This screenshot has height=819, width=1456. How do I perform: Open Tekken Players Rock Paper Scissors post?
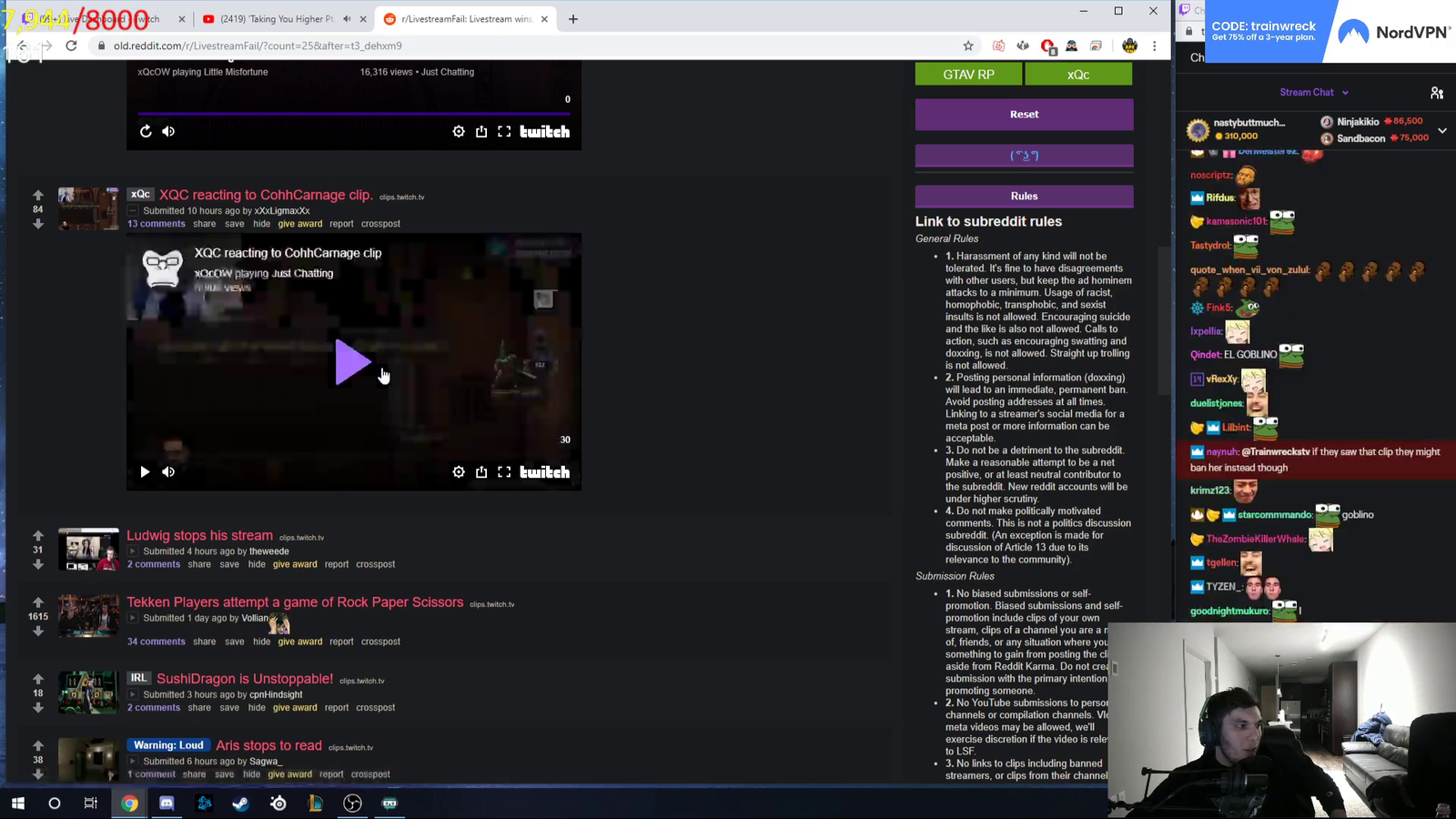[x=295, y=602]
